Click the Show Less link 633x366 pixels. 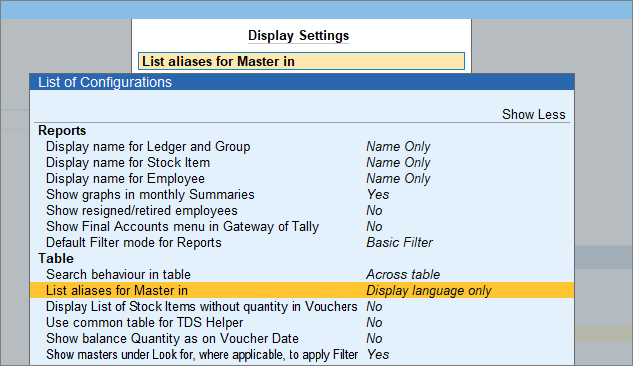coord(533,115)
